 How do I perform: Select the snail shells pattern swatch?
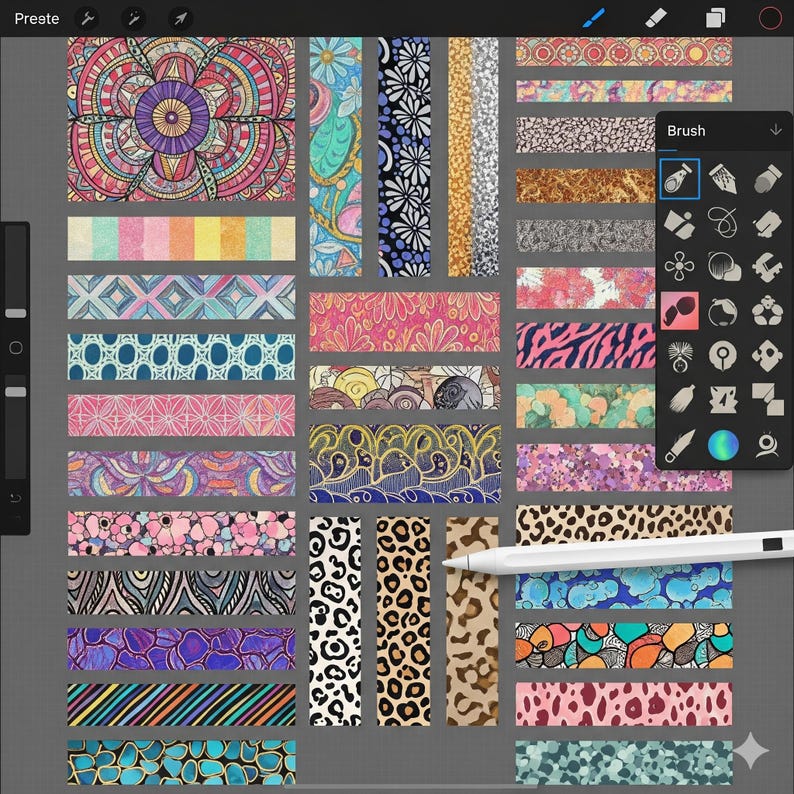coord(405,388)
